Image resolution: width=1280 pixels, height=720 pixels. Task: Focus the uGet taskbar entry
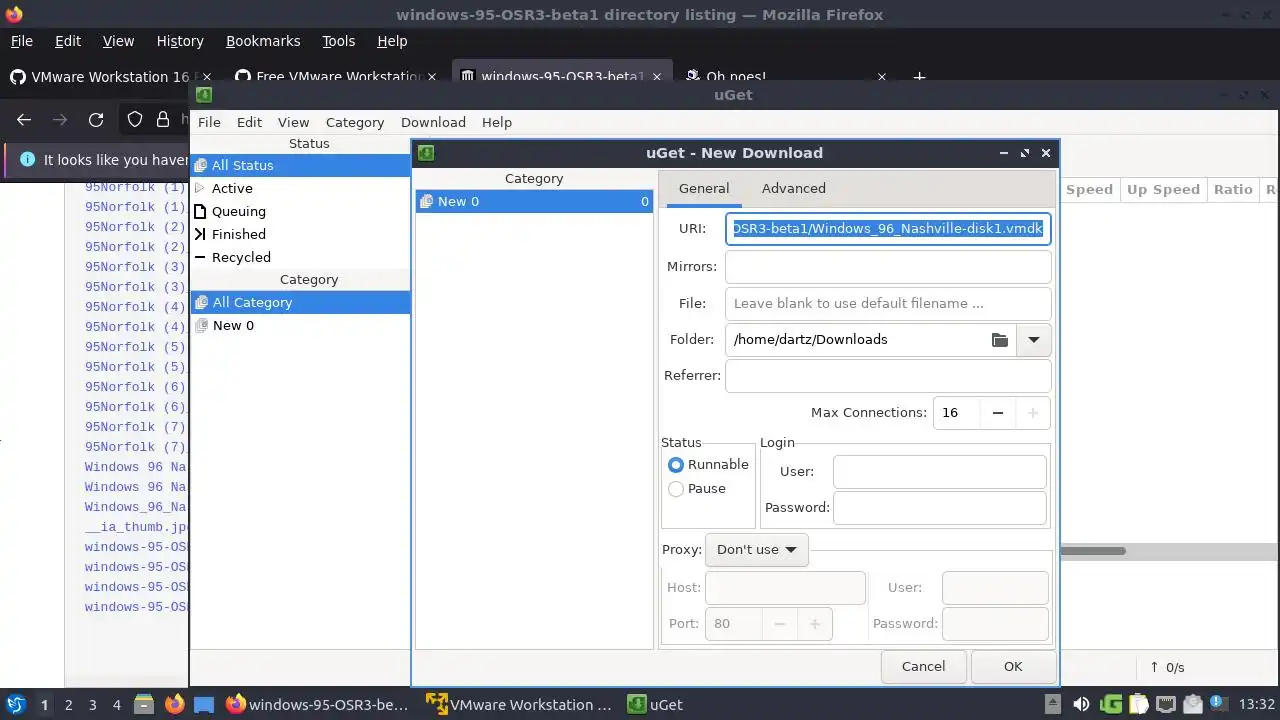[655, 704]
